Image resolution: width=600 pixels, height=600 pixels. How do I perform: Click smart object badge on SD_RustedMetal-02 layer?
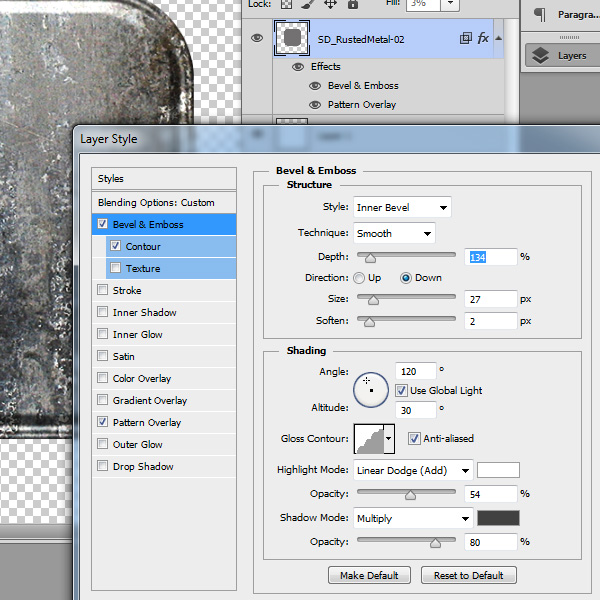tap(466, 38)
